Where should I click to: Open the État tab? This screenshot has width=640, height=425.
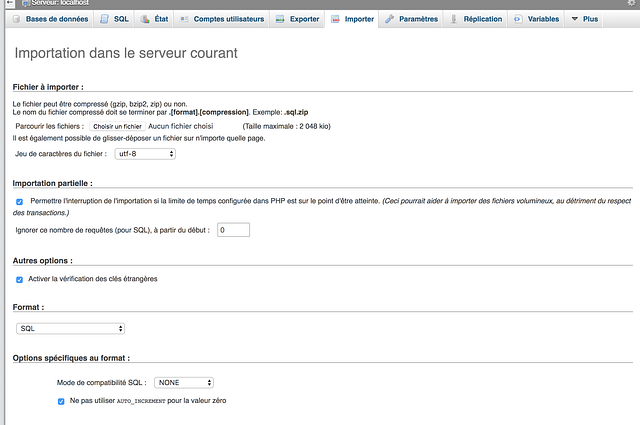[154, 19]
